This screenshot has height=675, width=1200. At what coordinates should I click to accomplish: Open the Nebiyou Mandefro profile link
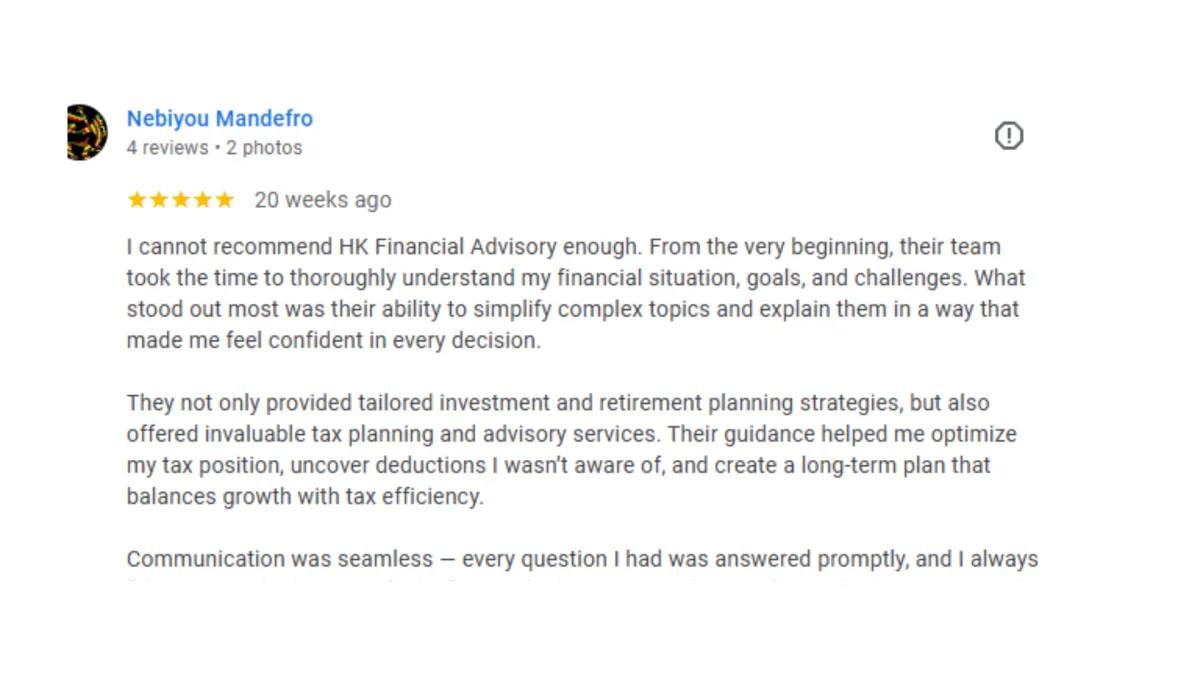pos(220,118)
